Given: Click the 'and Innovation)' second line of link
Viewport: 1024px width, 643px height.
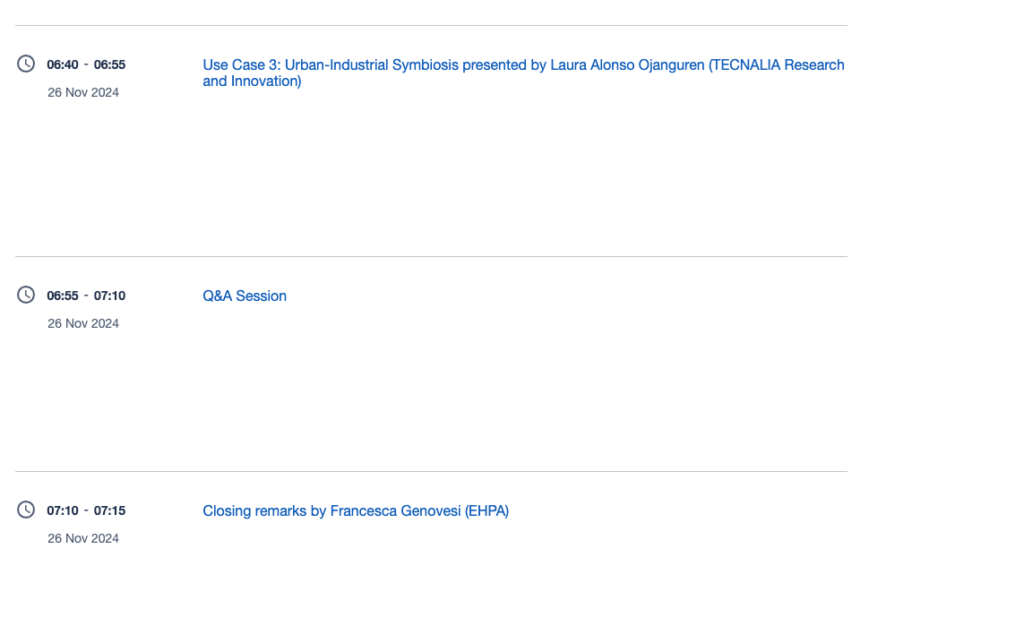Looking at the screenshot, I should pos(252,81).
